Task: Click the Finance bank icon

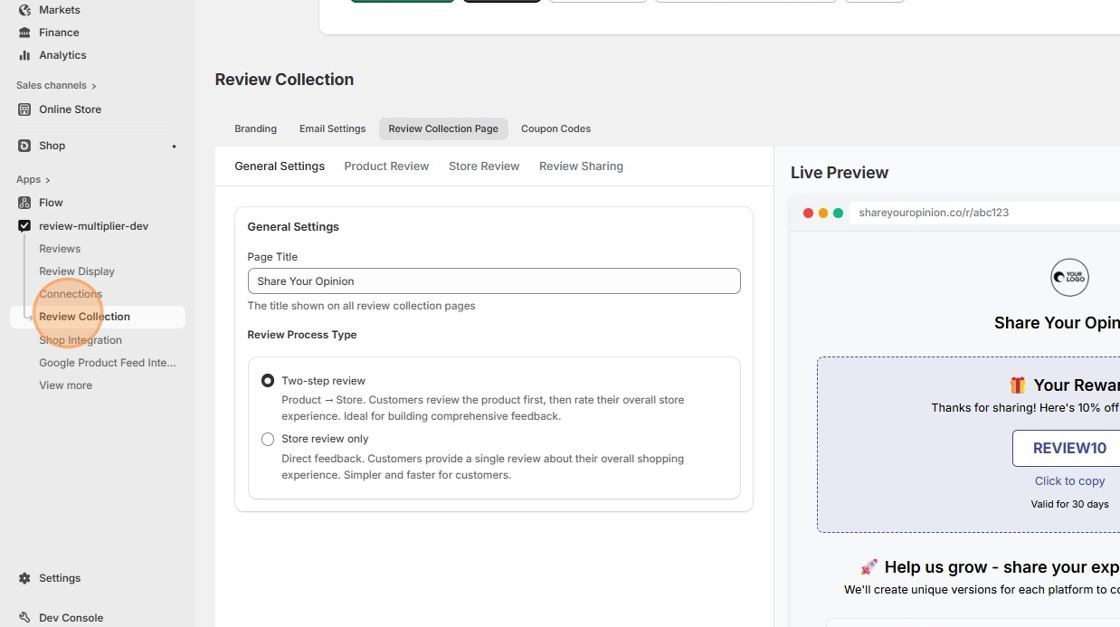Action: click(x=25, y=33)
